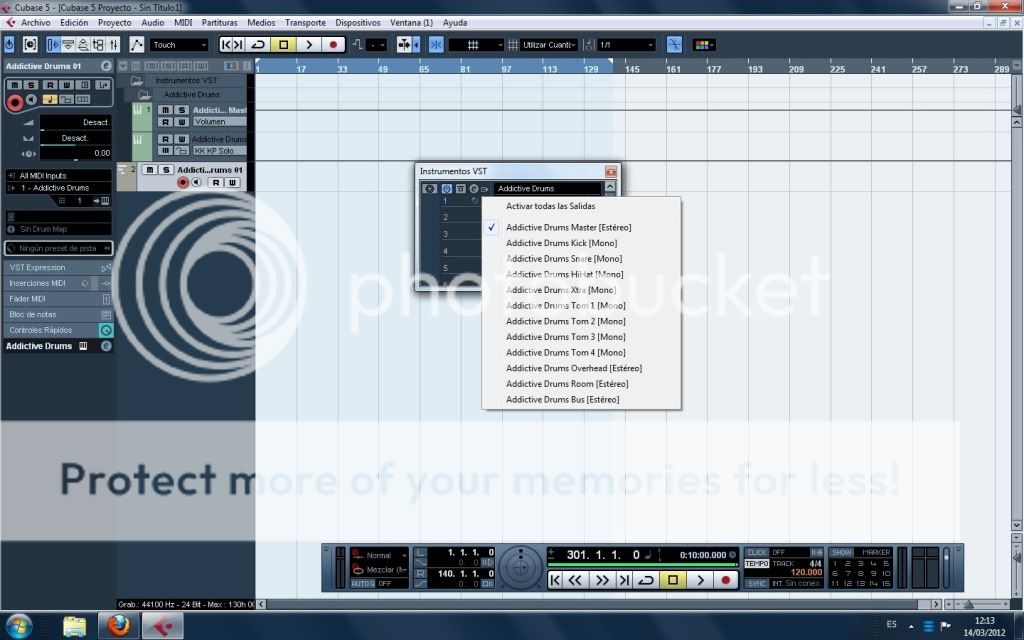This screenshot has height=640, width=1024.
Task: Click 'Activar todas las Salidas'
Action: click(x=550, y=206)
